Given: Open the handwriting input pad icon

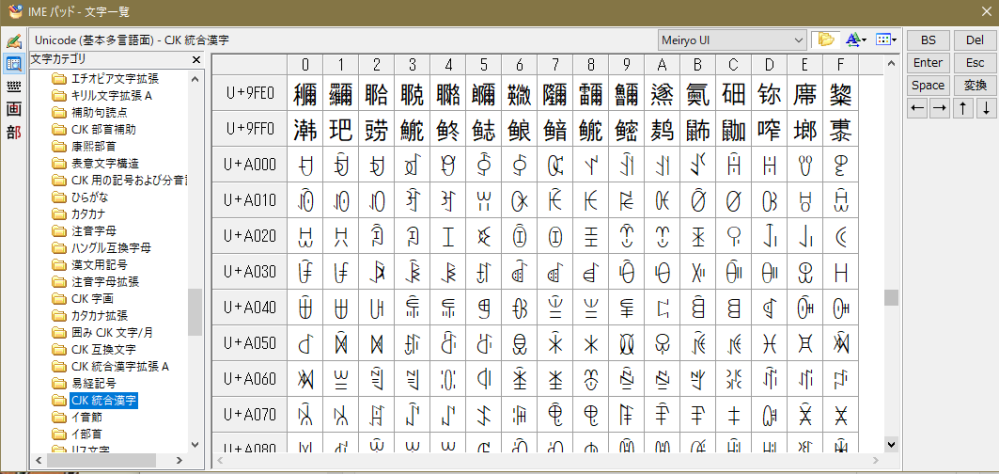Looking at the screenshot, I should tap(13, 42).
